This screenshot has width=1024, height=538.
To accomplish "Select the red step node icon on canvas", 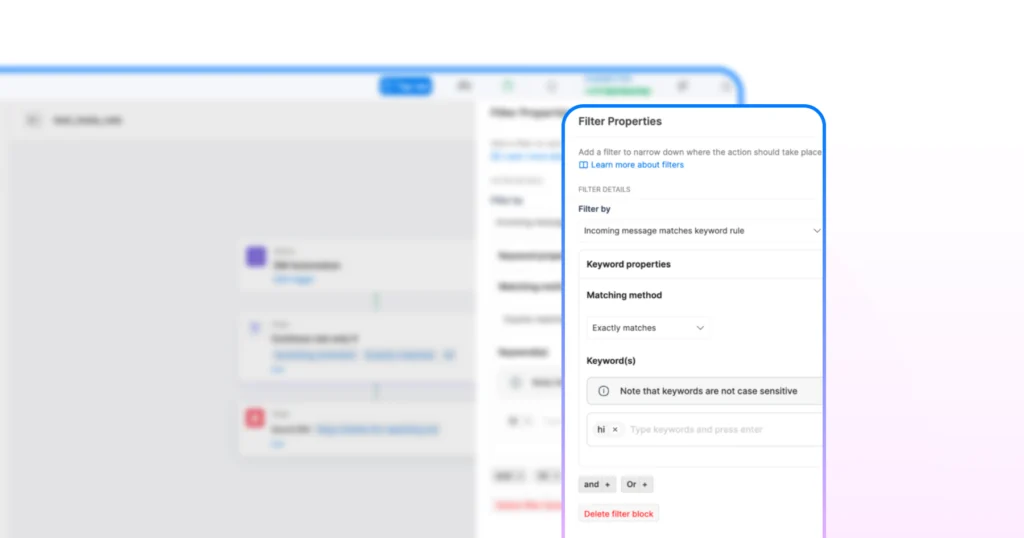I will click(255, 418).
